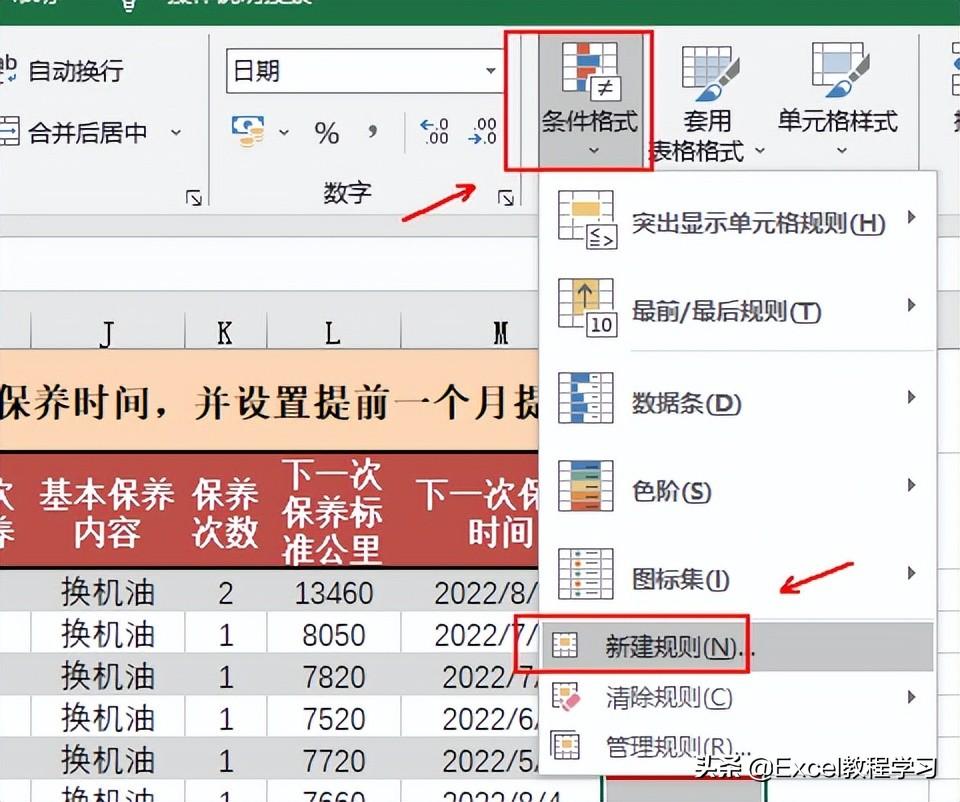The image size is (960, 802).
Task: Click the comma style icon
Action: [373, 132]
